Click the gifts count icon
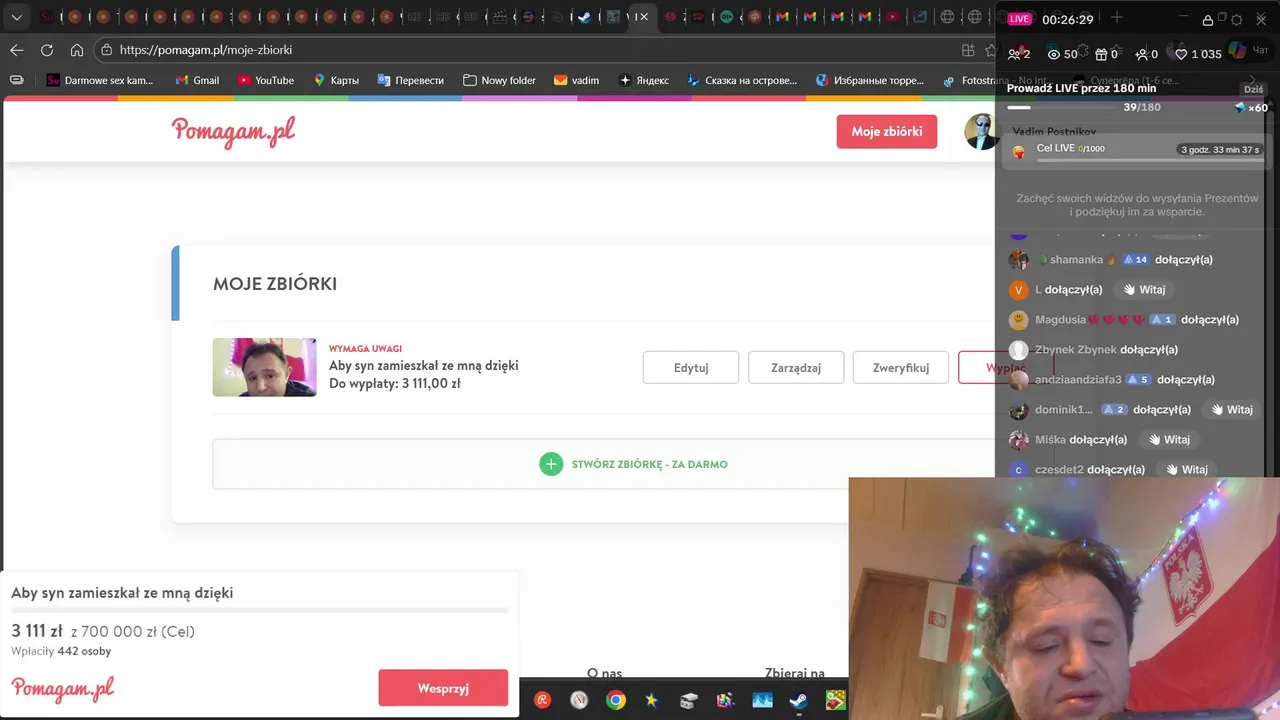This screenshot has height=720, width=1280. [1101, 54]
